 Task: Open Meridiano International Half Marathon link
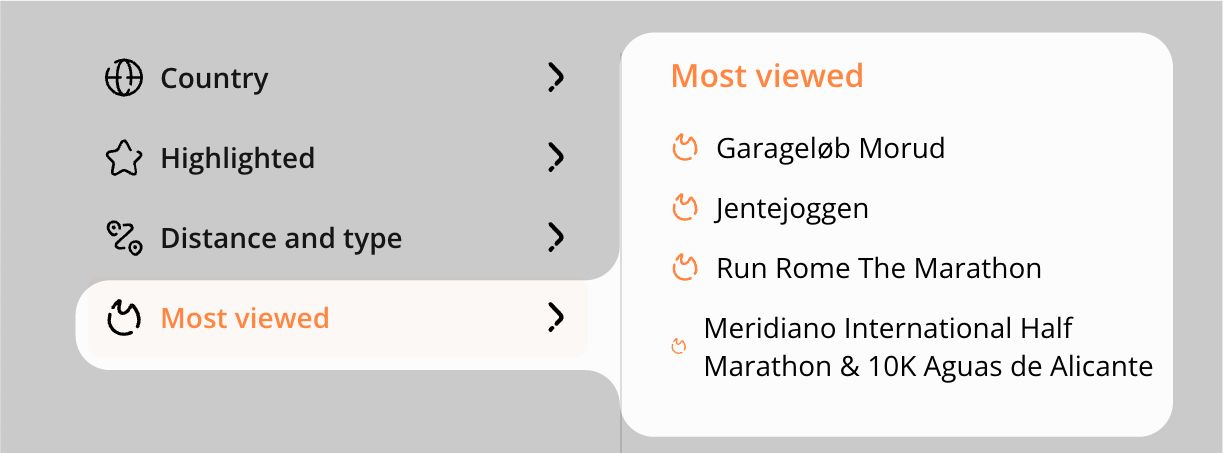pos(928,347)
